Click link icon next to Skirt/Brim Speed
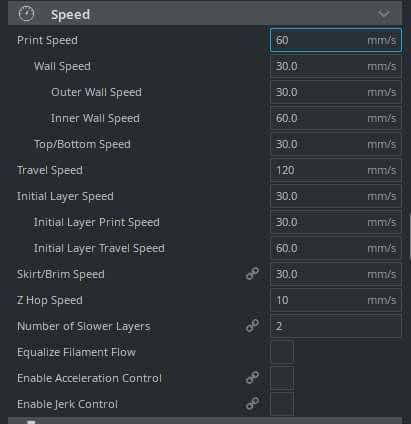 point(252,274)
